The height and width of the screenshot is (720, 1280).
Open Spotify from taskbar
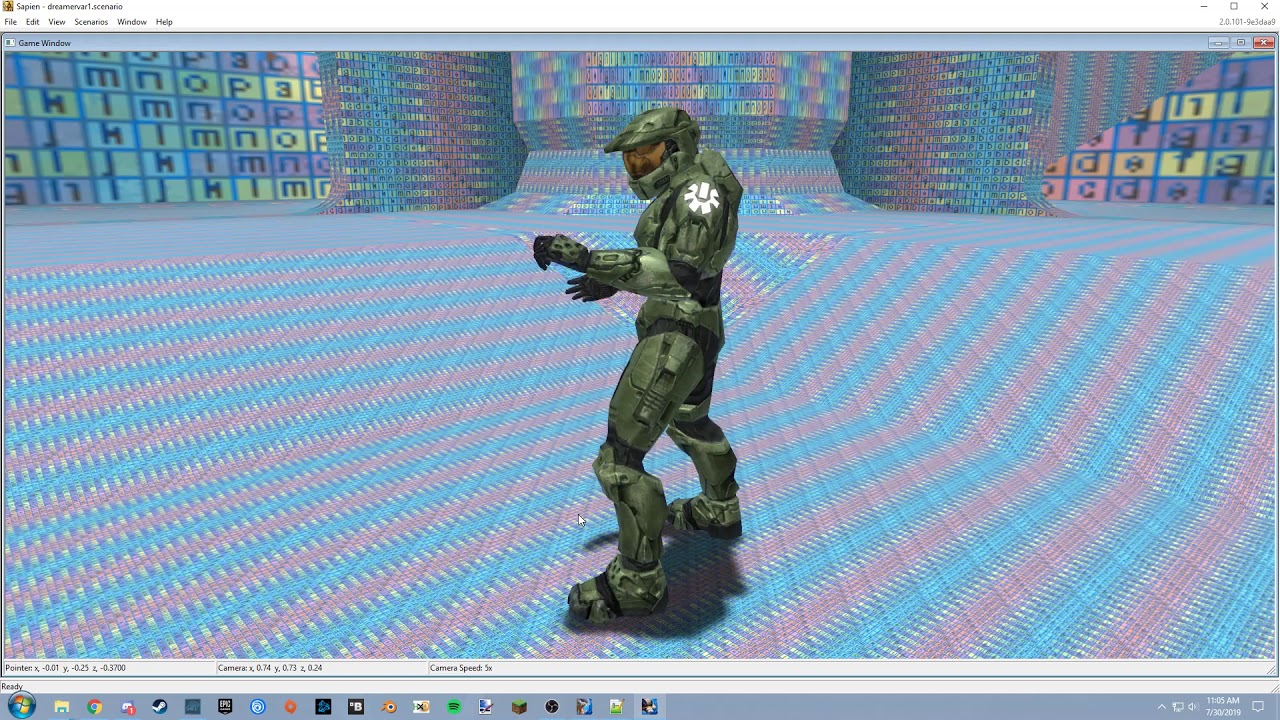pyautogui.click(x=454, y=707)
